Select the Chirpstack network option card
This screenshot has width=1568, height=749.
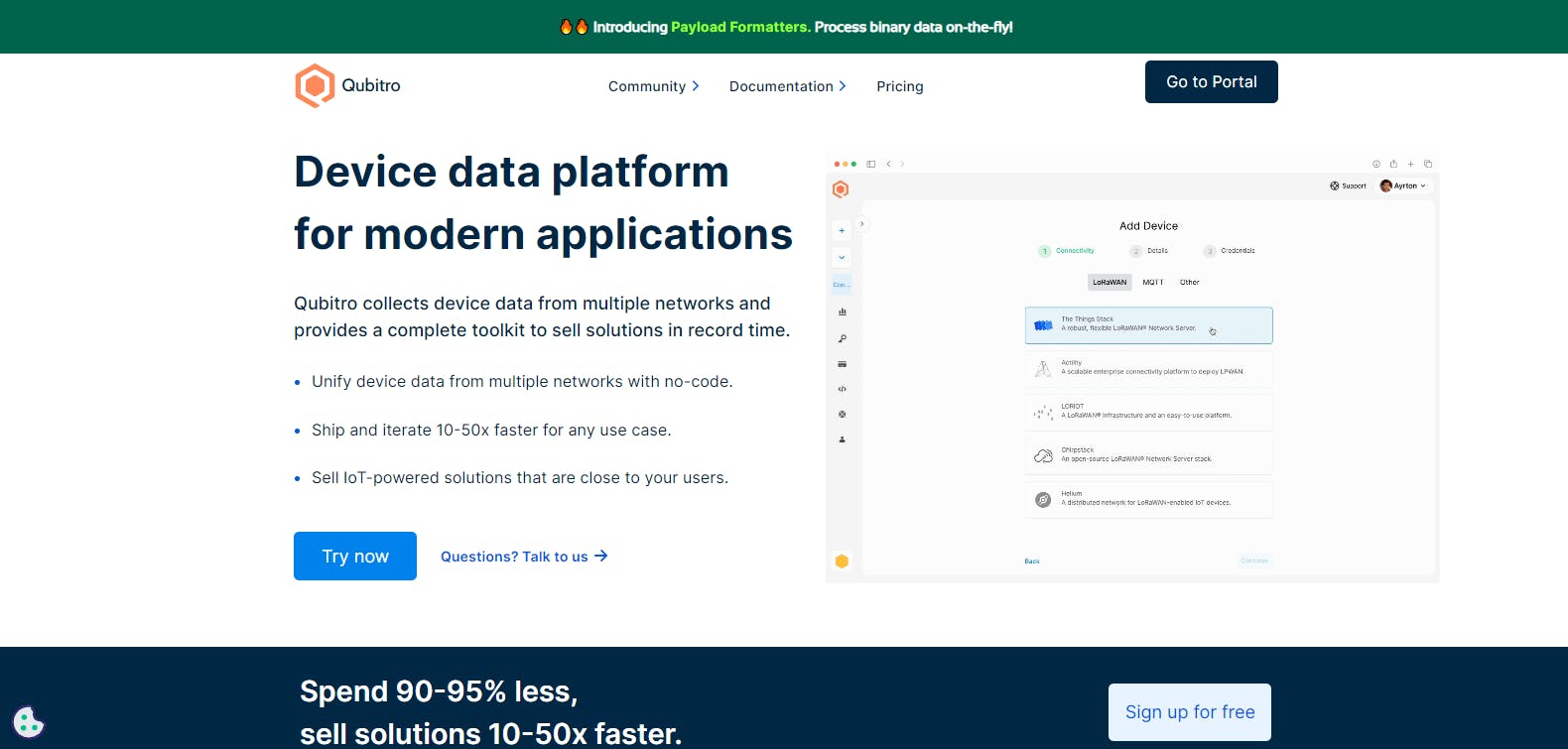coord(1148,456)
